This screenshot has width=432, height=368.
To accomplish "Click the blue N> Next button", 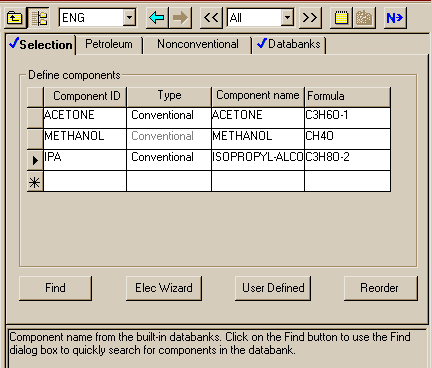I will click(395, 18).
